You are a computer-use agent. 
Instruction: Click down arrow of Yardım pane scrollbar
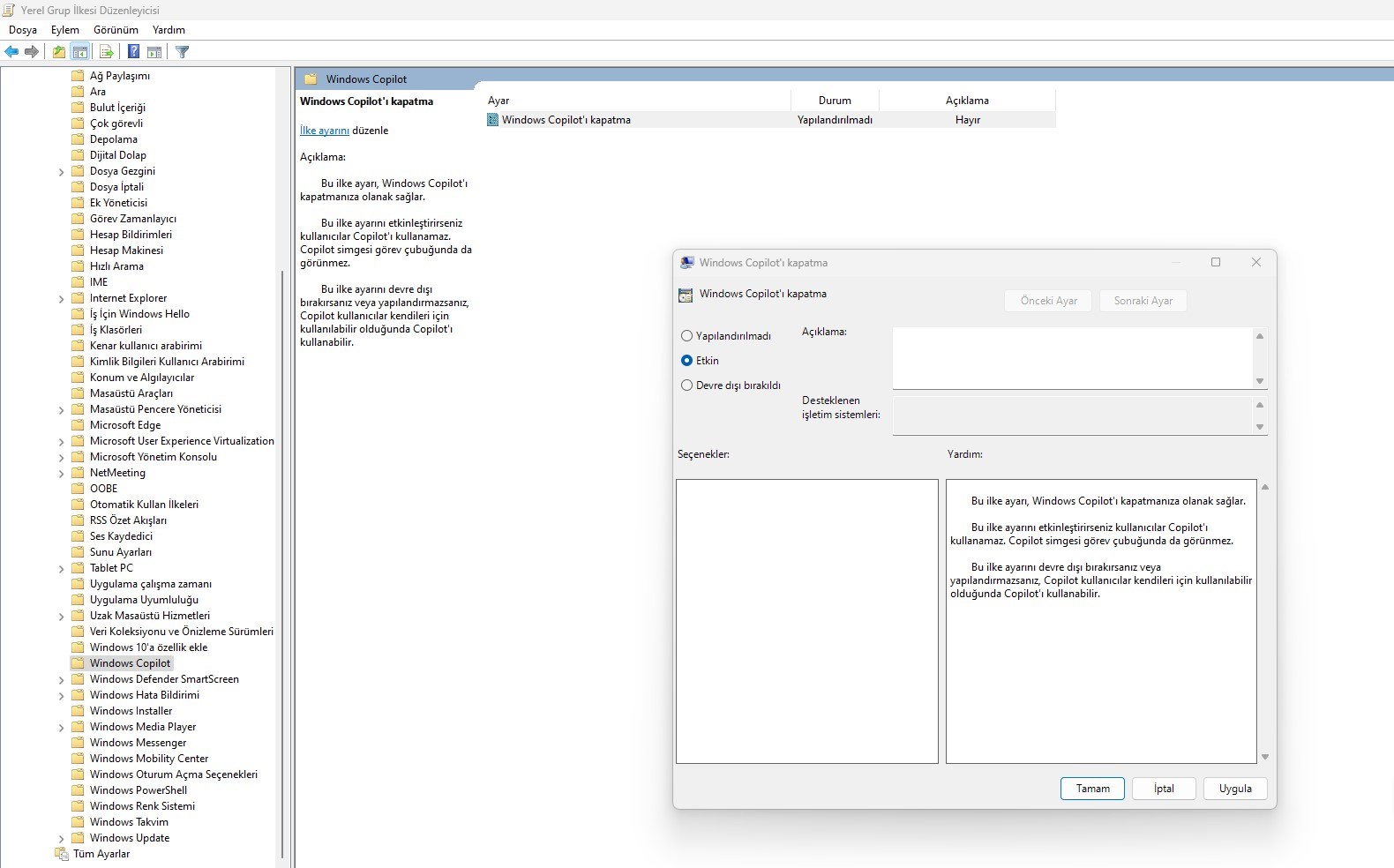[1265, 757]
